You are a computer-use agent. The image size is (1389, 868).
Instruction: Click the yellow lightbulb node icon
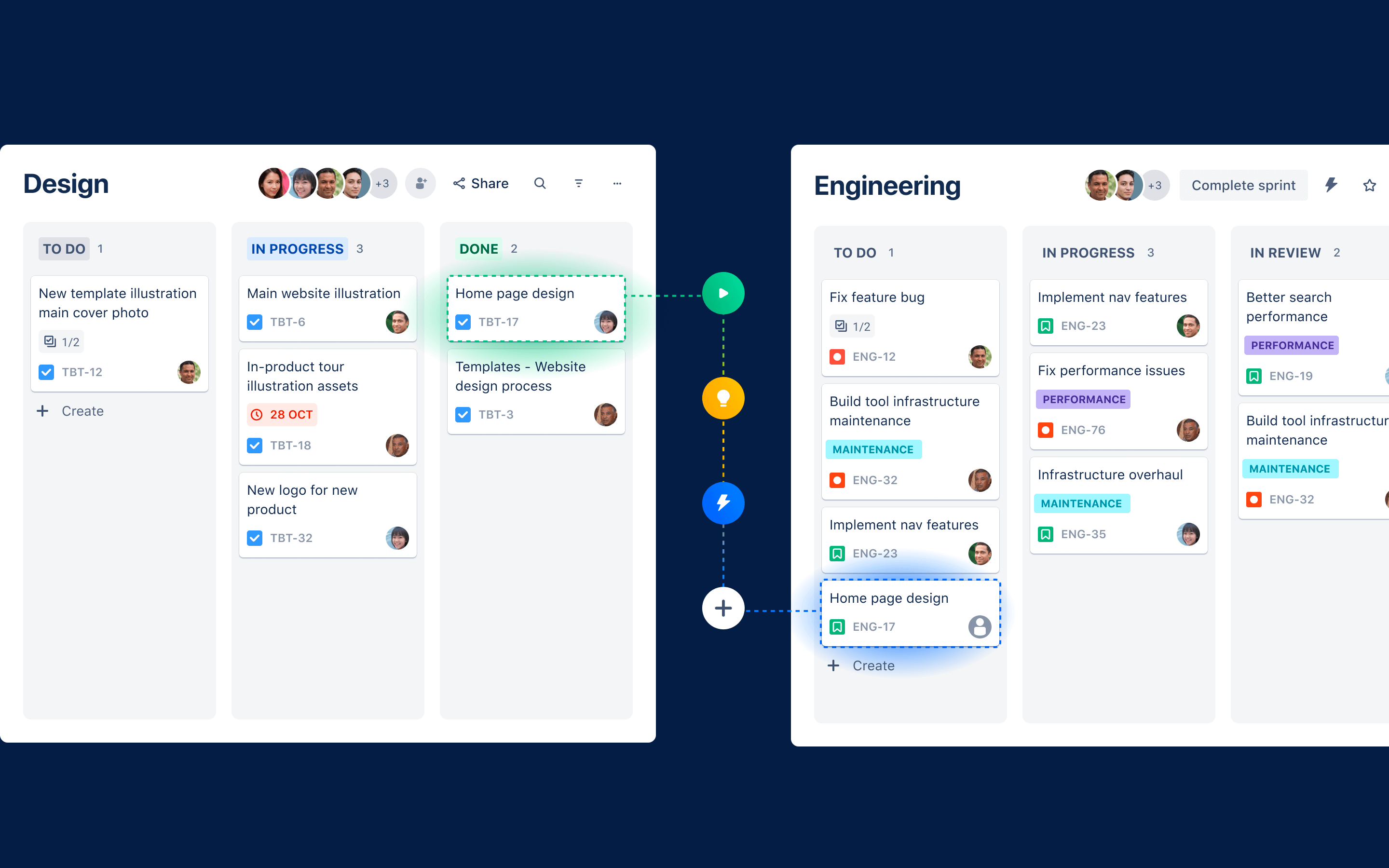click(x=723, y=398)
